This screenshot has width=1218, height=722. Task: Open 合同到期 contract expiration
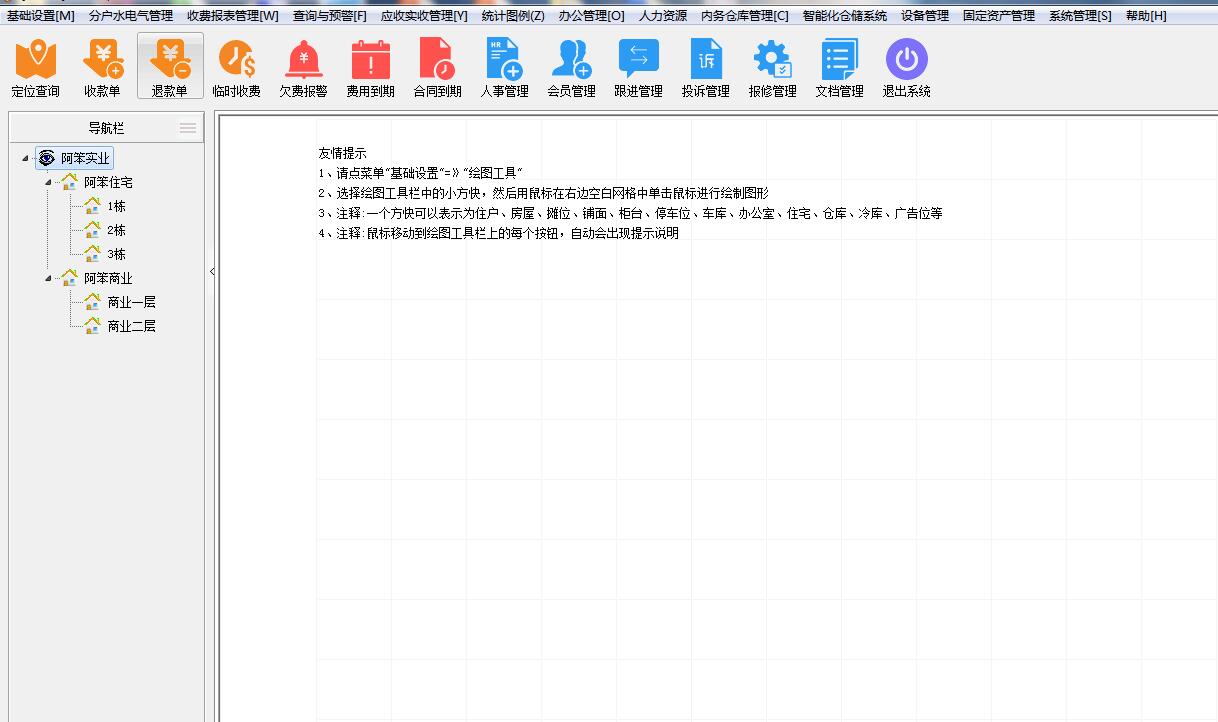(x=438, y=67)
